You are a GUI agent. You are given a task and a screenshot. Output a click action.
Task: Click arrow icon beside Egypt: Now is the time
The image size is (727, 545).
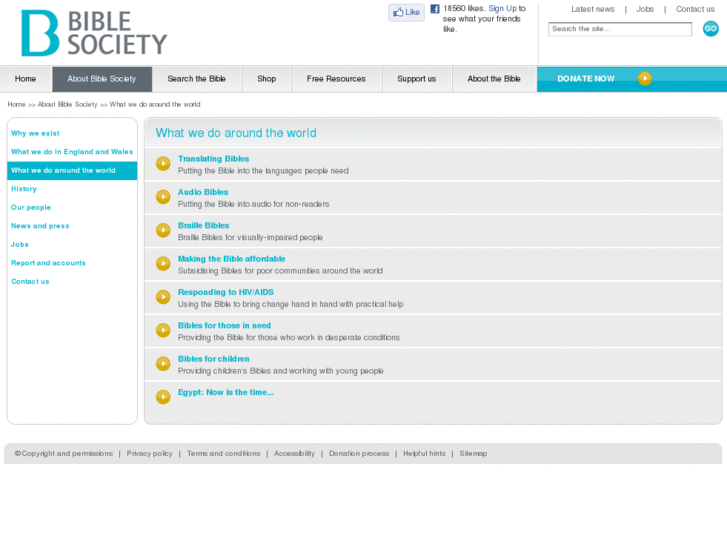click(x=163, y=398)
